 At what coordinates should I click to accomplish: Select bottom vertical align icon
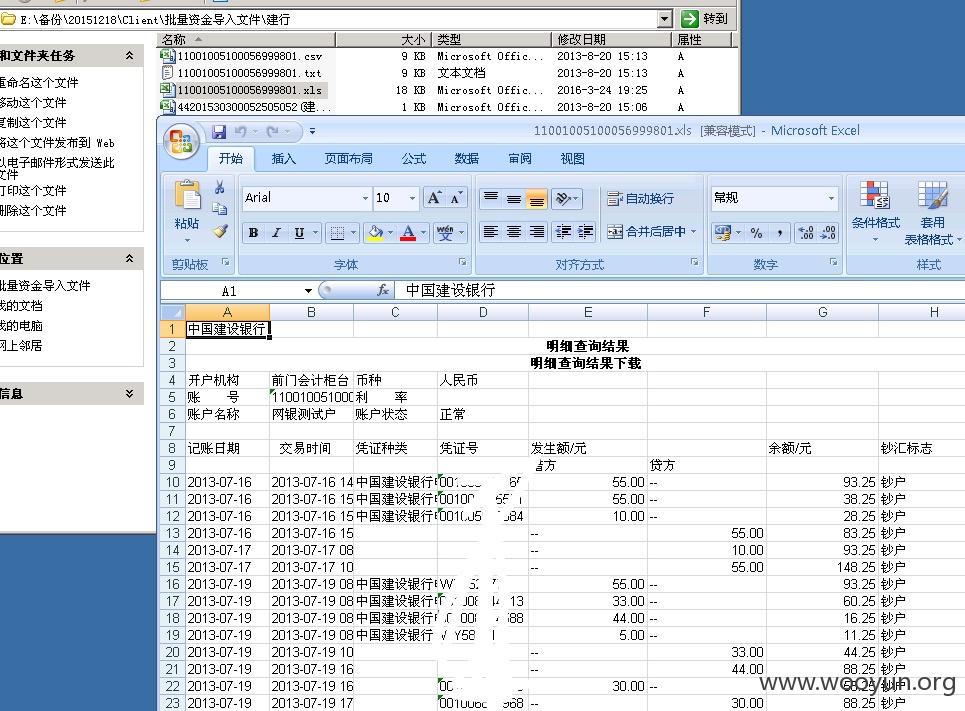click(537, 198)
